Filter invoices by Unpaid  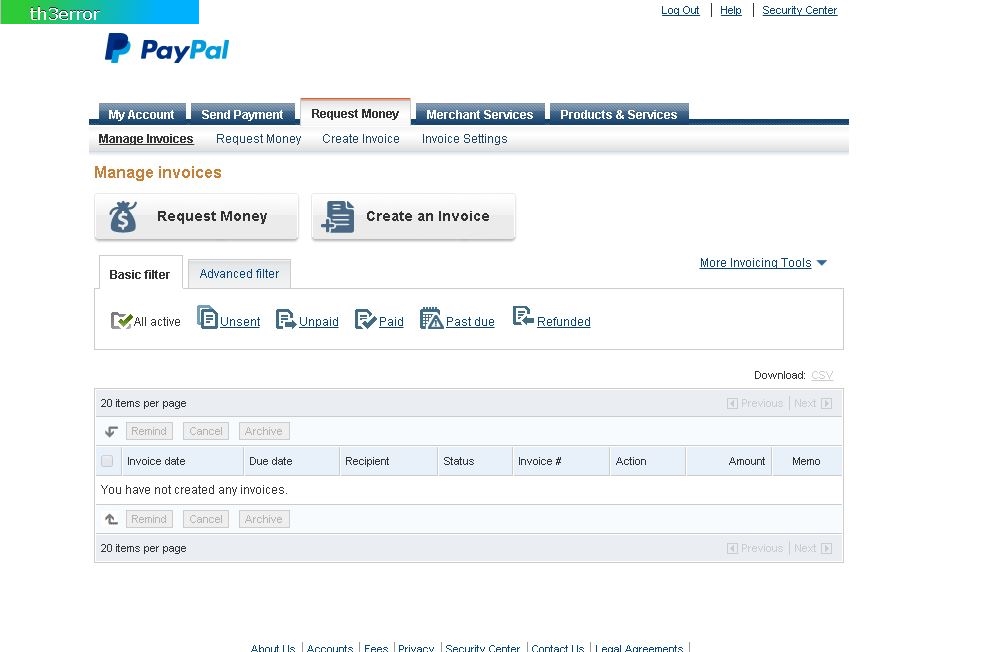pyautogui.click(x=319, y=322)
